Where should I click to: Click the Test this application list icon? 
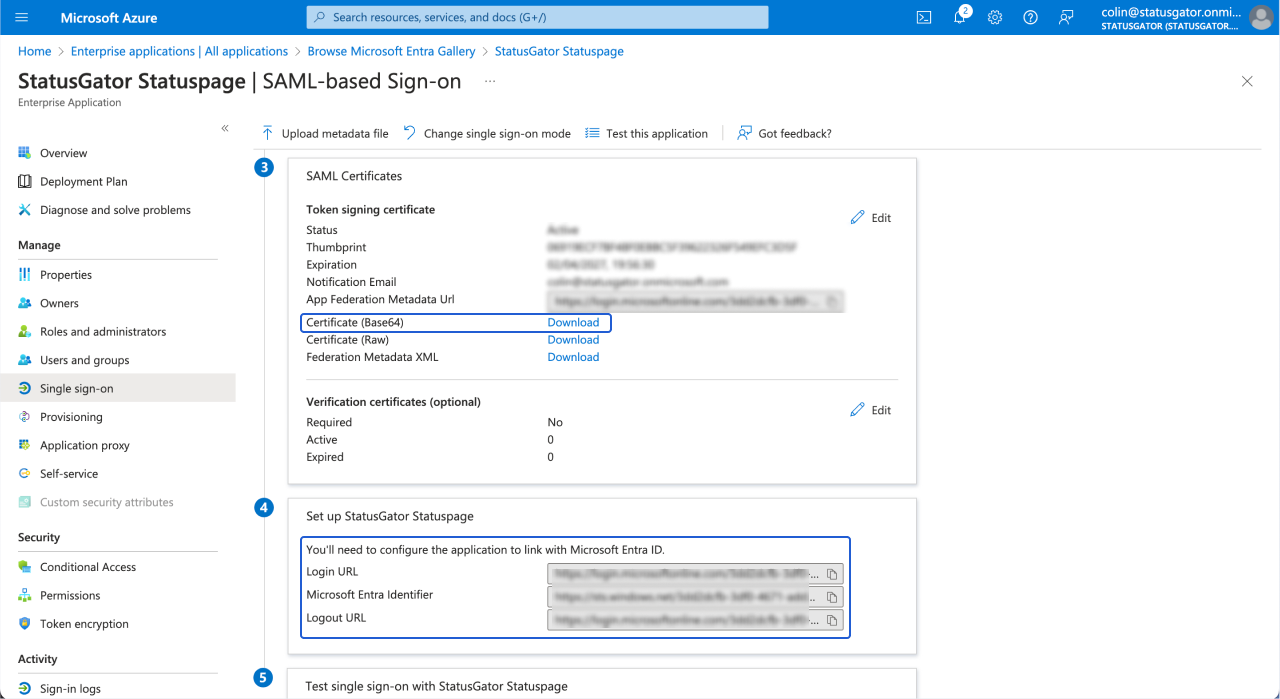point(592,133)
